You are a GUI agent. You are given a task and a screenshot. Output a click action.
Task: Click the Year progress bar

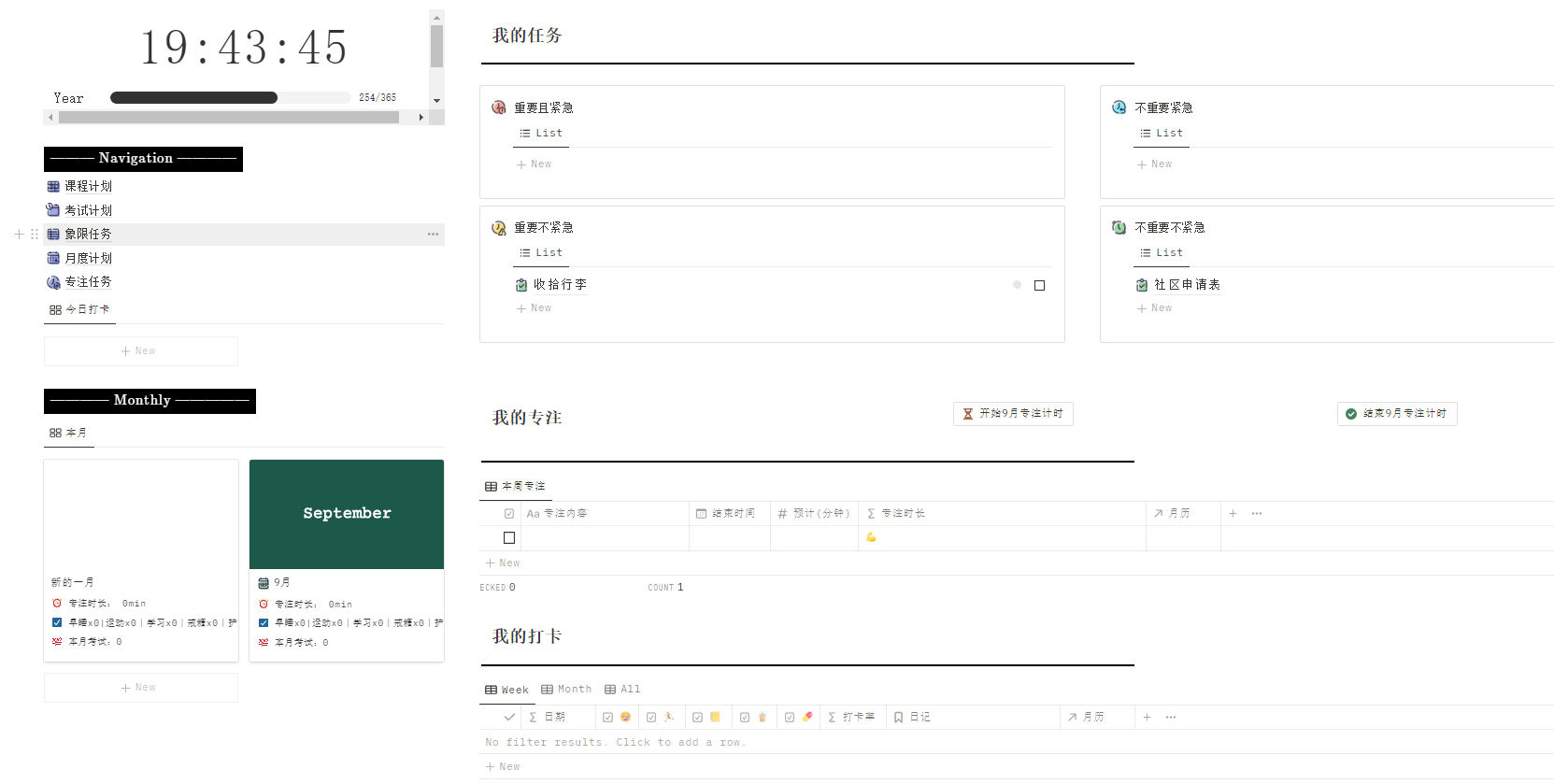click(230, 97)
